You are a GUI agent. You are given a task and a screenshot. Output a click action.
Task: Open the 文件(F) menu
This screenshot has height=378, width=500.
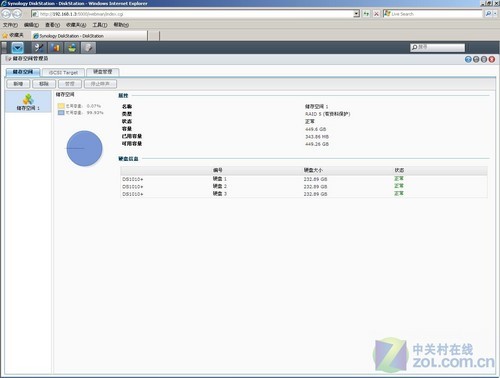click(x=10, y=25)
